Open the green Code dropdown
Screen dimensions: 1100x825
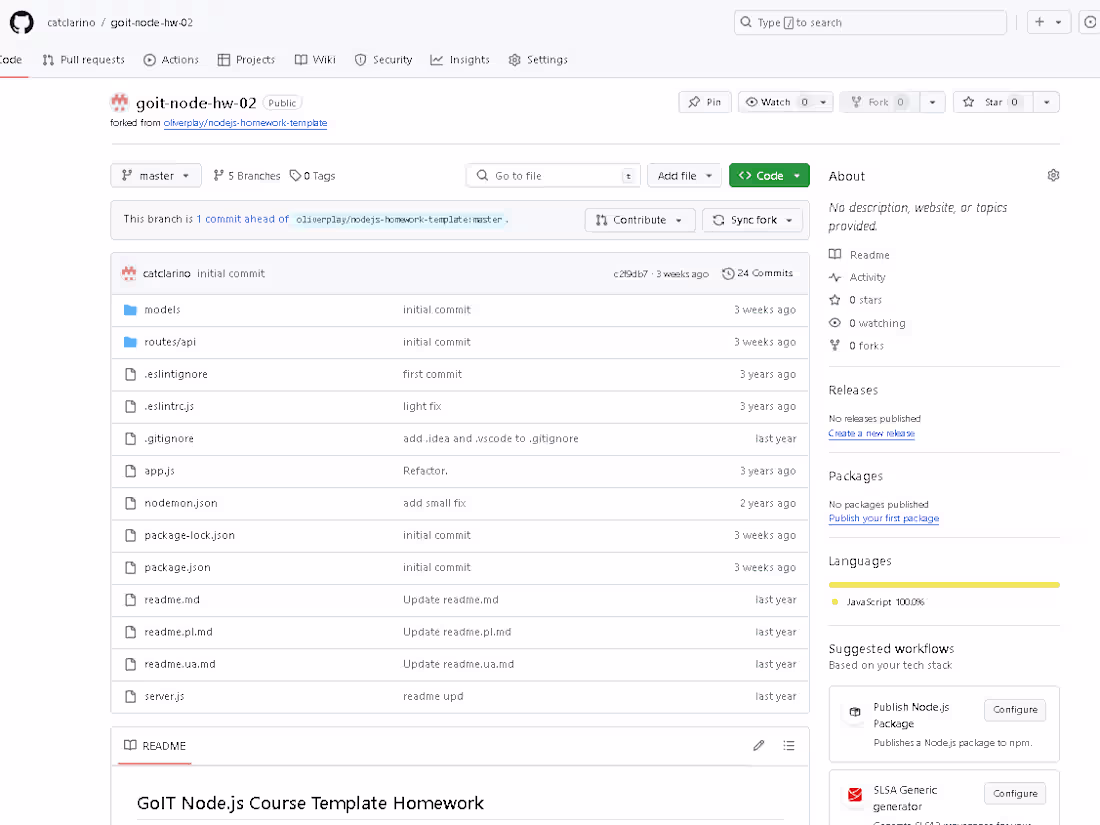768,174
